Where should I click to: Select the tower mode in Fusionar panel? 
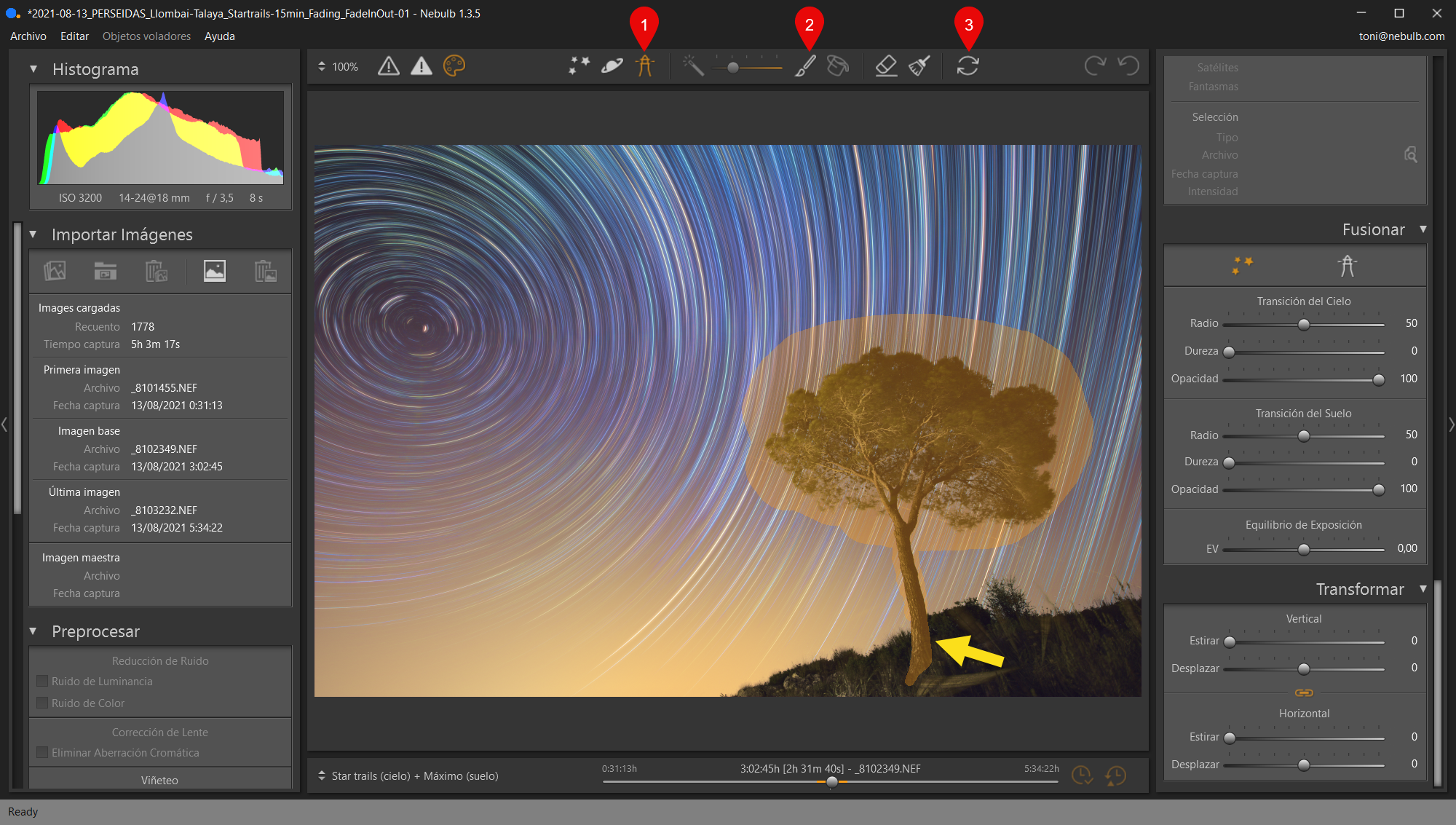(x=1348, y=265)
